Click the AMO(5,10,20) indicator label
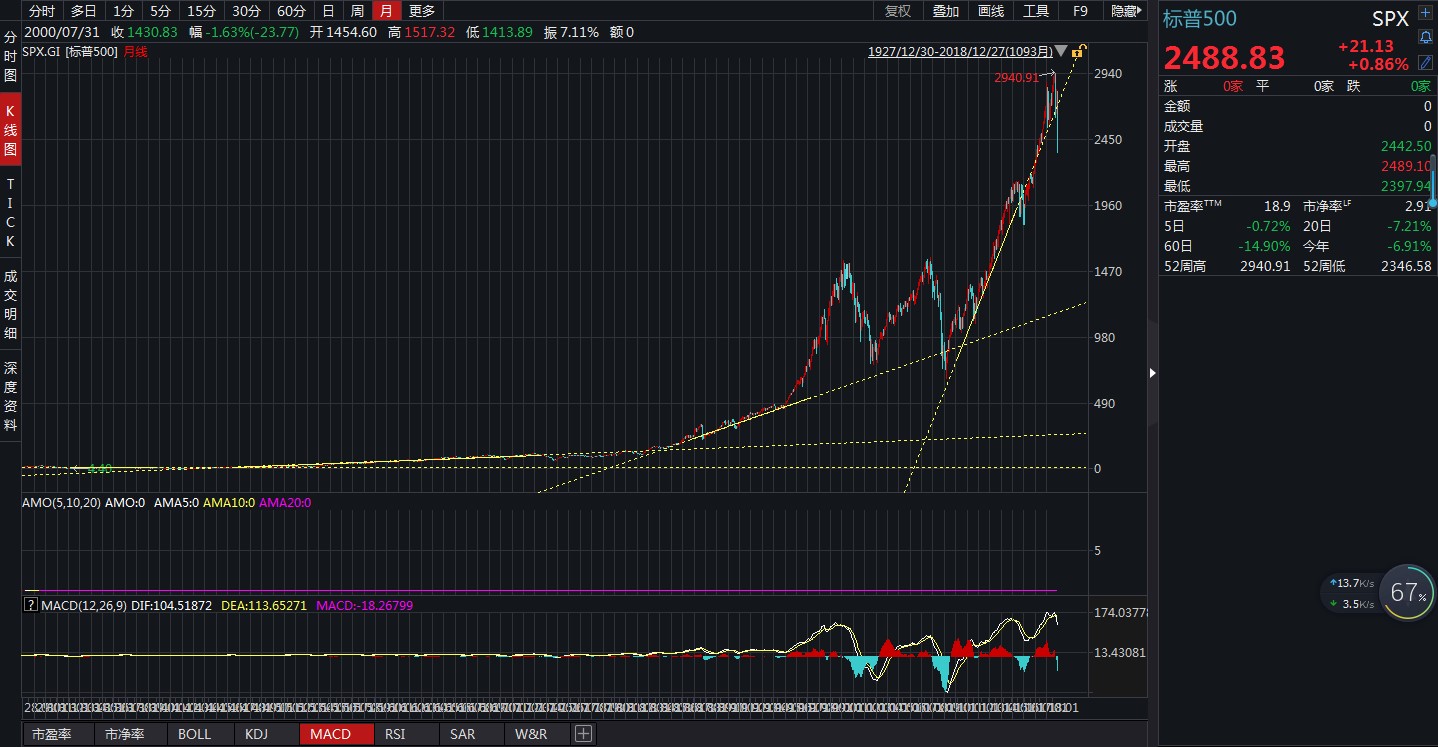1438x747 pixels. (61, 503)
